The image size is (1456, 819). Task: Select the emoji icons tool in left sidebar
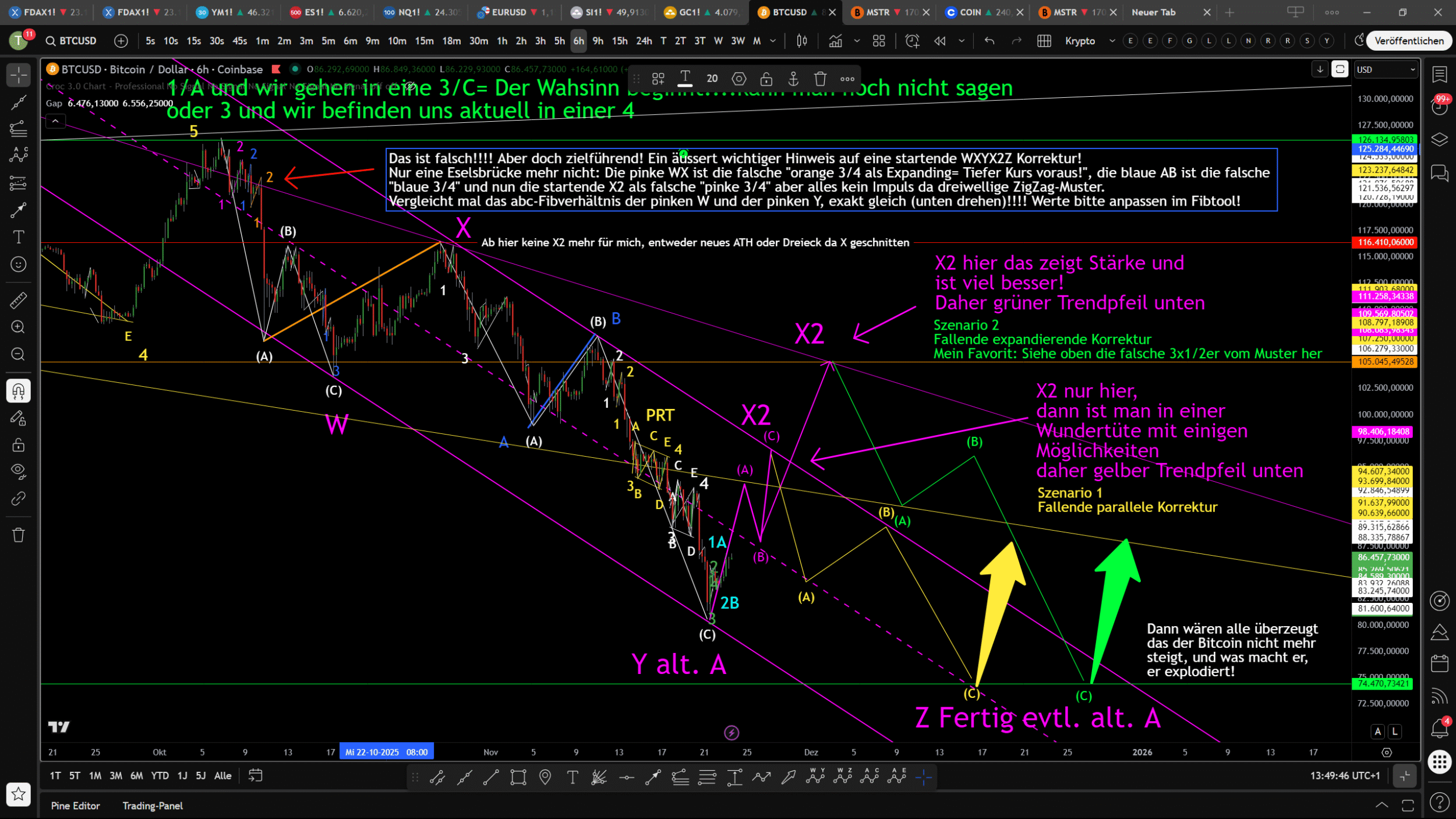(18, 264)
